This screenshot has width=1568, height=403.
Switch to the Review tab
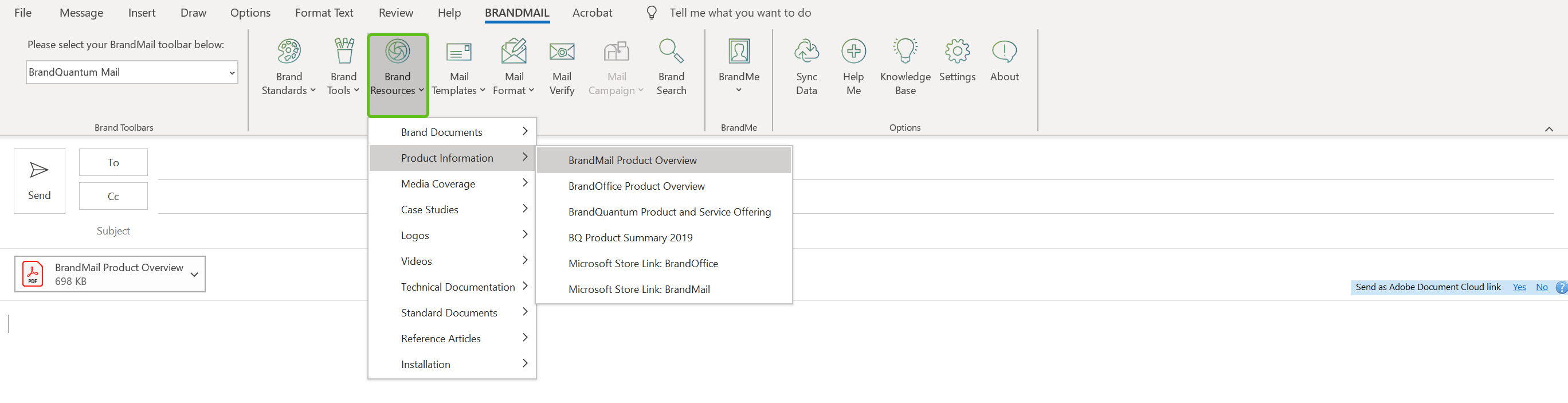point(395,13)
